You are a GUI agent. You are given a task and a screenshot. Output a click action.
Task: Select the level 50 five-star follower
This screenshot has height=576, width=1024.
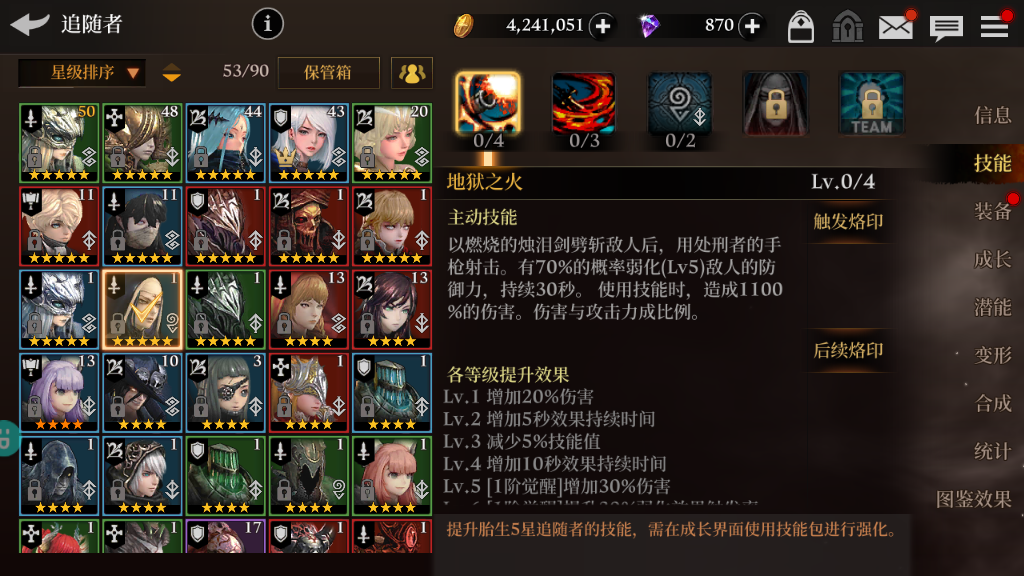click(59, 142)
